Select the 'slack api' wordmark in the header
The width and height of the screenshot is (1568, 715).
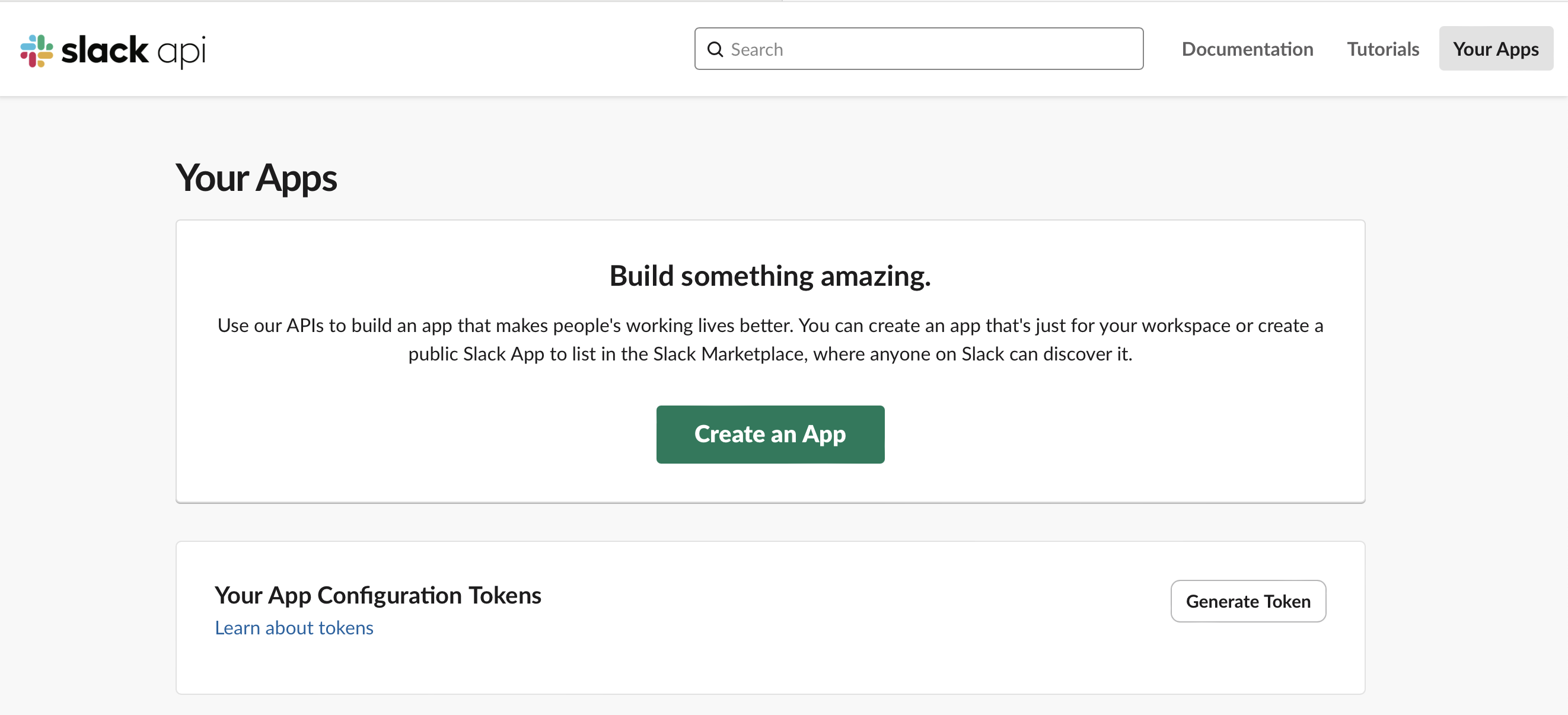pyautogui.click(x=134, y=50)
